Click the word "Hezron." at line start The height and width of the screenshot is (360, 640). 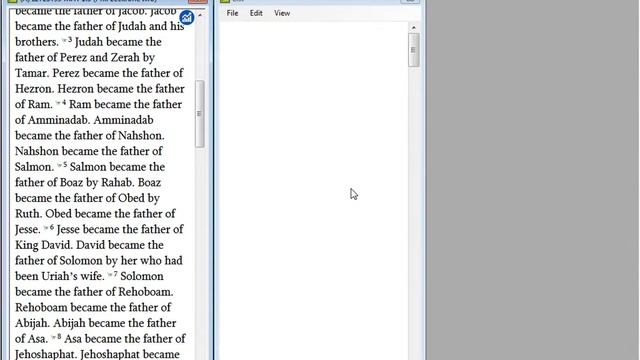pos(35,89)
